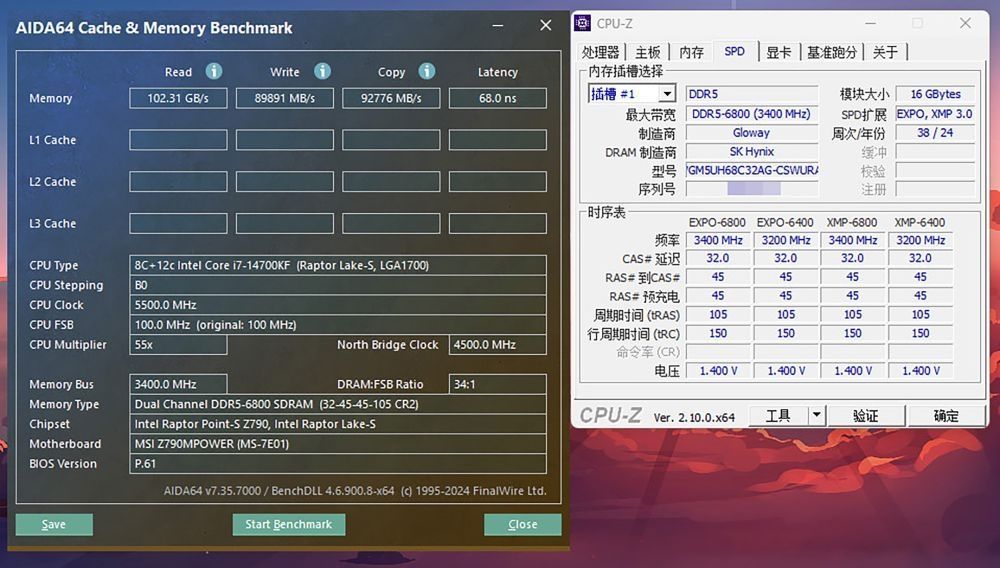Image resolution: width=1000 pixels, height=568 pixels.
Task: Click the CPU-Z title bar app icon
Action: (584, 23)
